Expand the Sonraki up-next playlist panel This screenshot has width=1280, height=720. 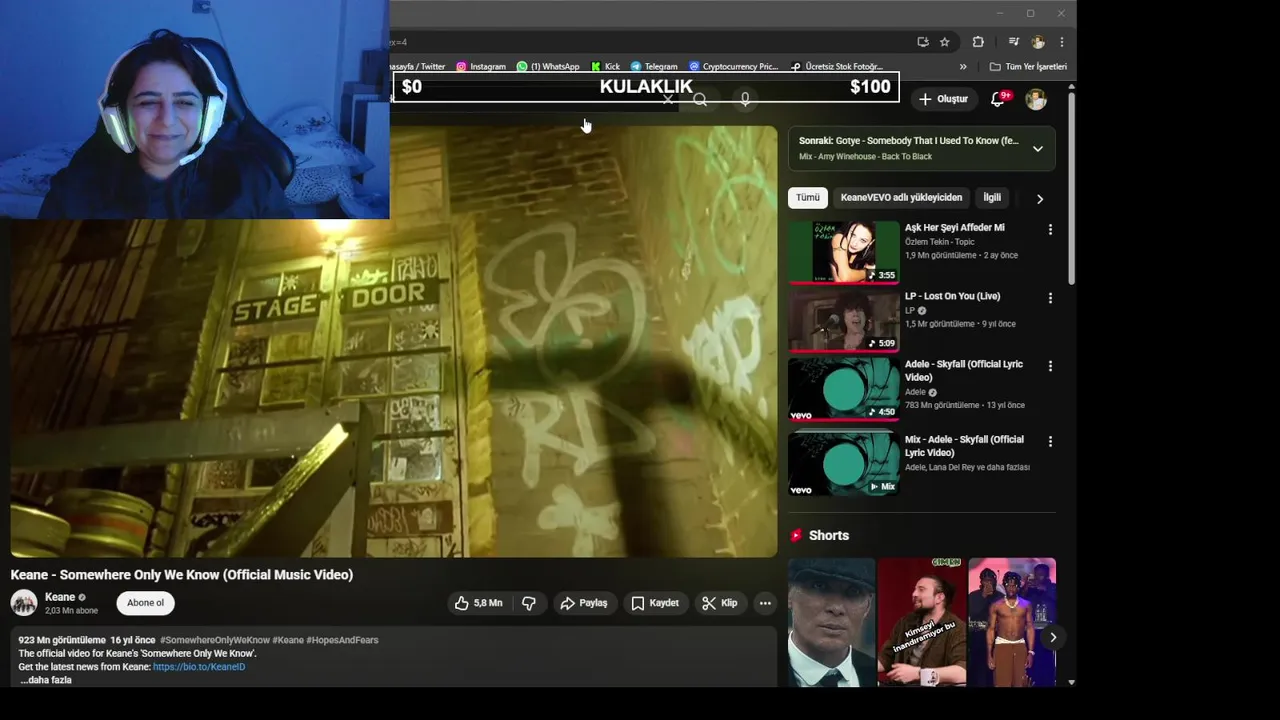coord(1037,148)
